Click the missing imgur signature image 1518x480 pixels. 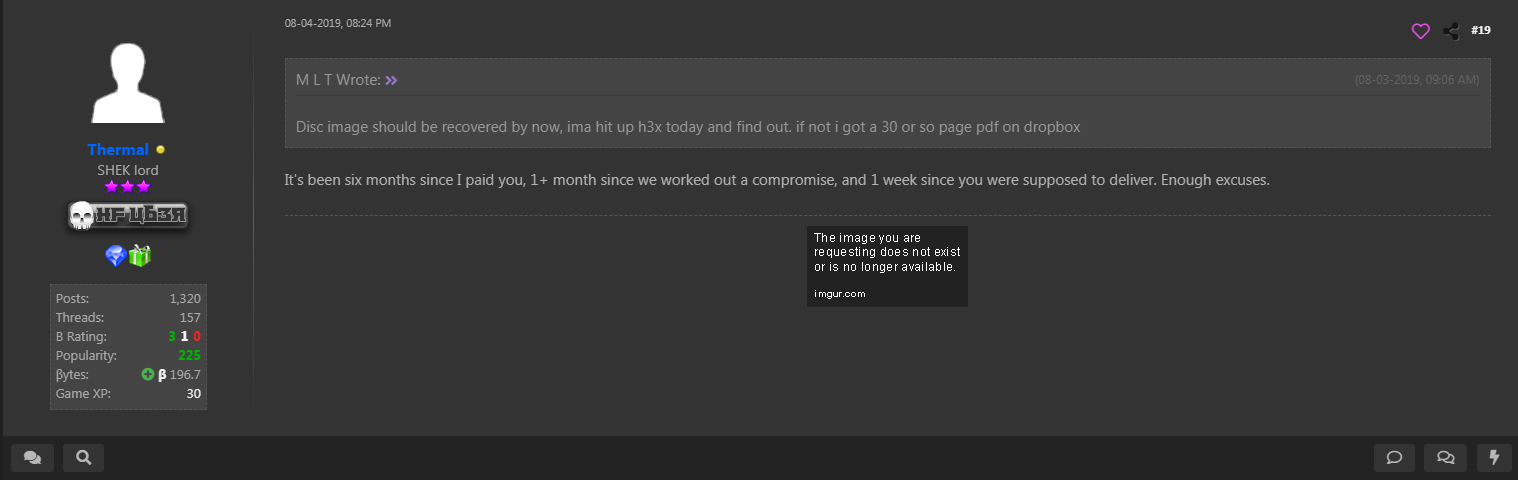coord(887,266)
